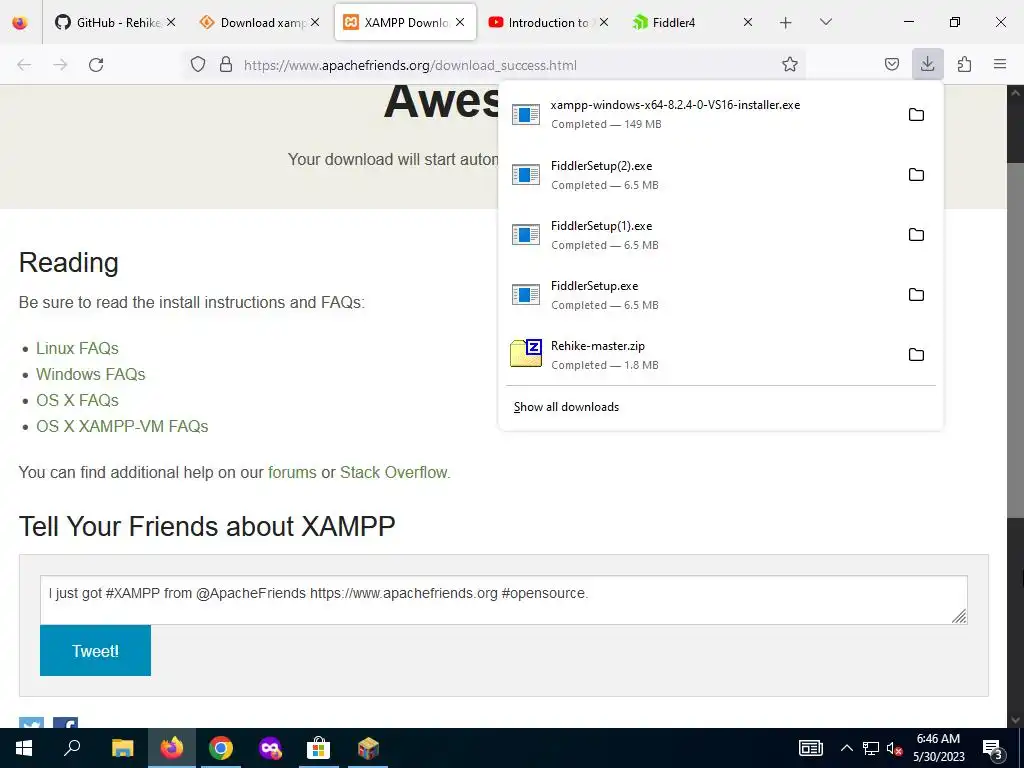Open Microsoft Store from the taskbar
This screenshot has width=1024, height=768.
[319, 748]
